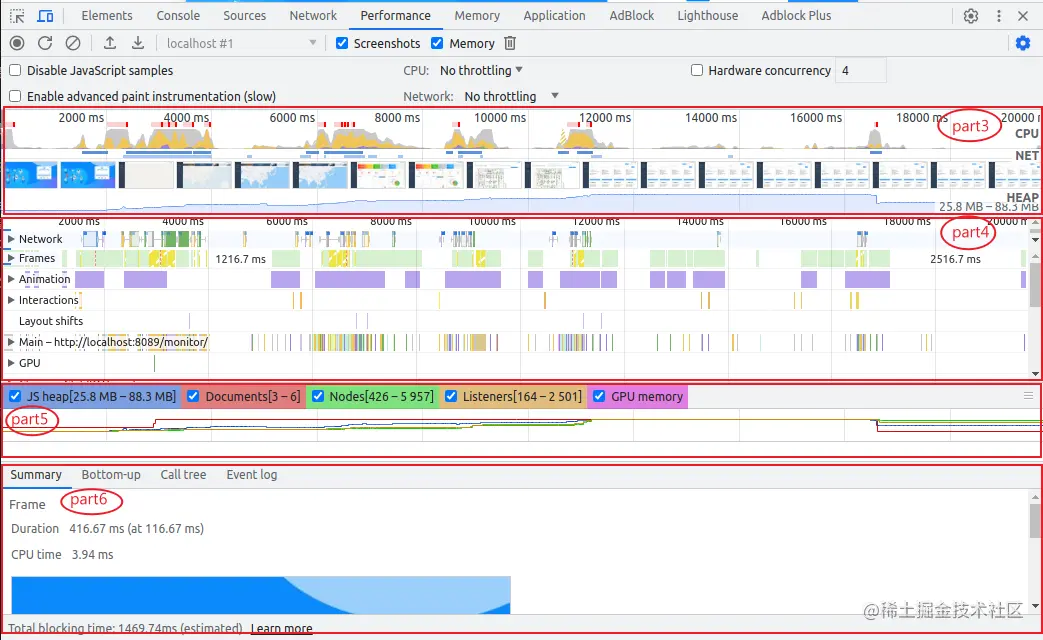
Task: Clear the profile recording icon
Action: pos(73,43)
